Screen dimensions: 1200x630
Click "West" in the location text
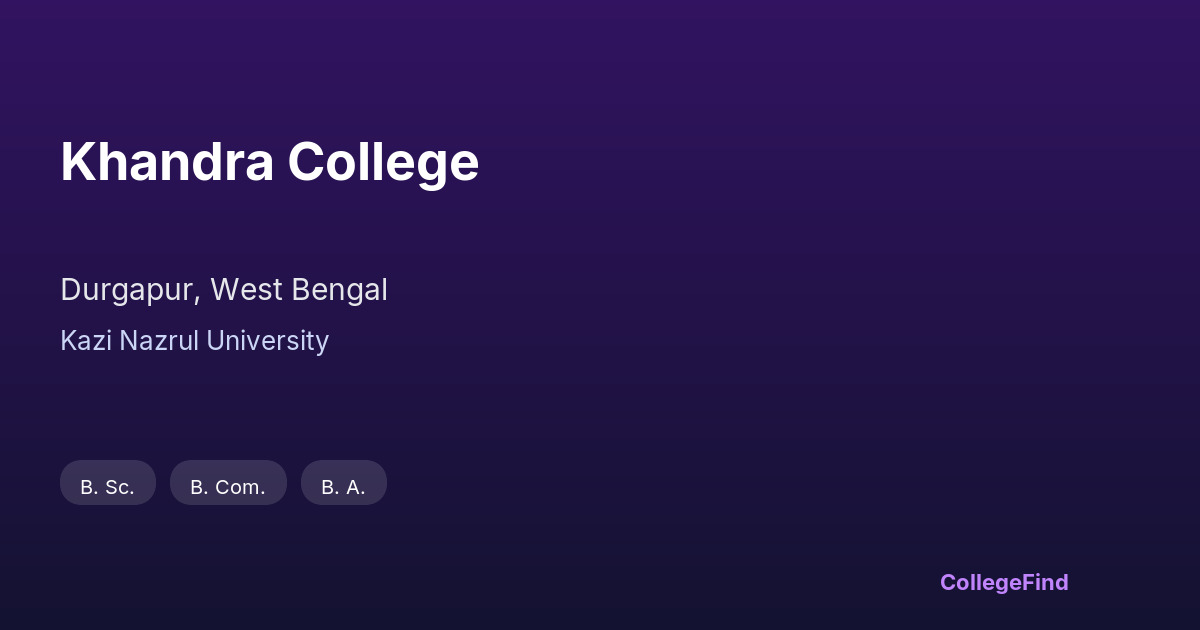coord(247,290)
